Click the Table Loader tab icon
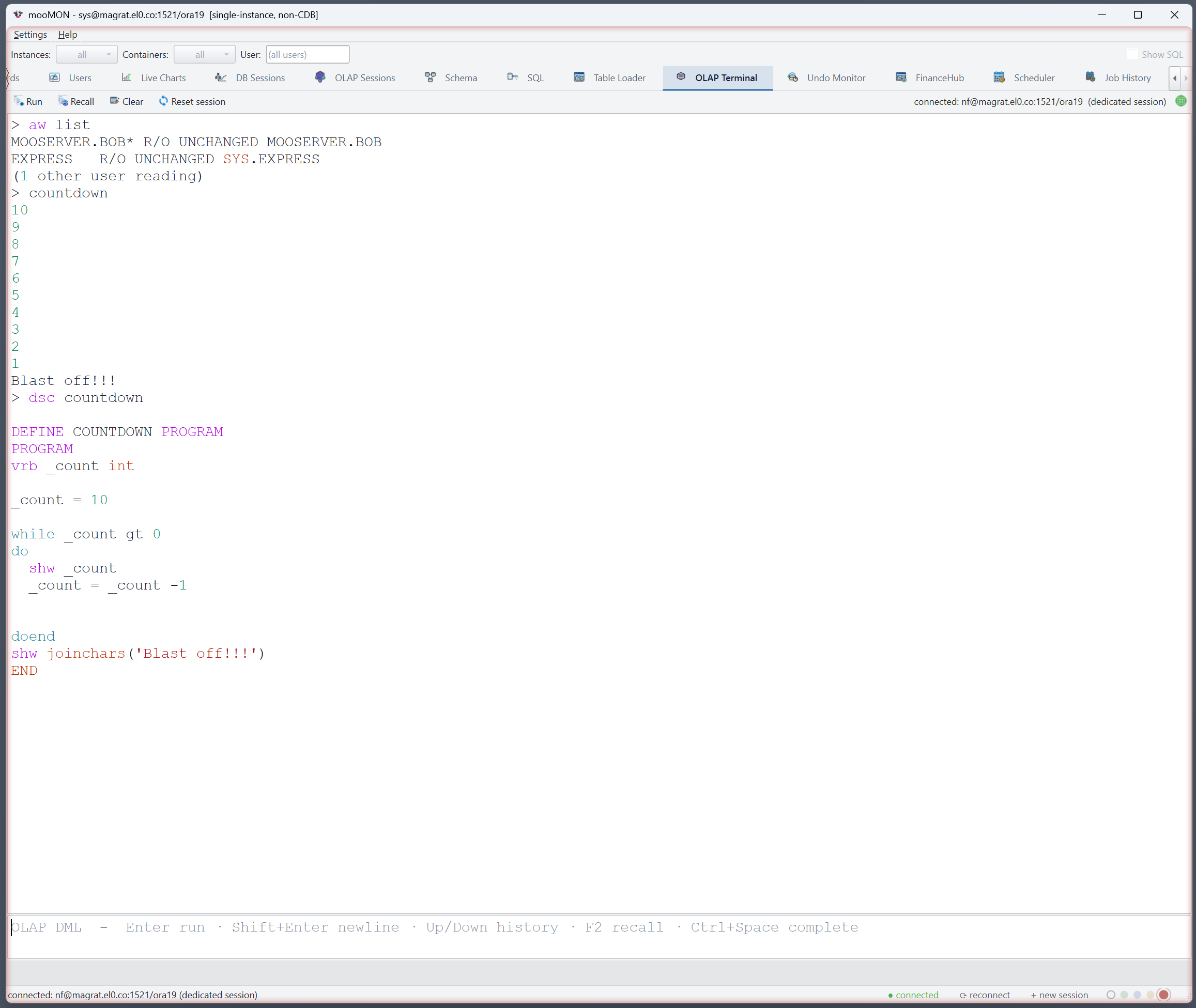The width and height of the screenshot is (1196, 1008). coord(579,77)
